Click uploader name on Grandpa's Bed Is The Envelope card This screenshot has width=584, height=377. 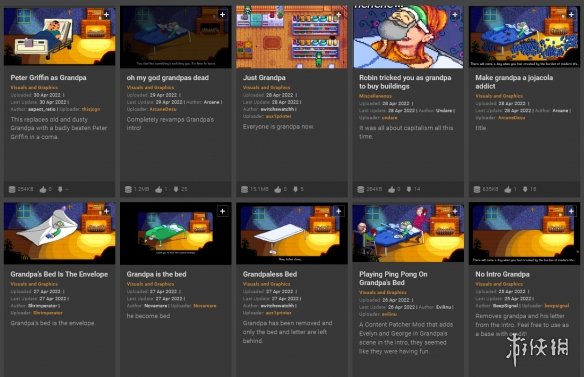pos(48,313)
